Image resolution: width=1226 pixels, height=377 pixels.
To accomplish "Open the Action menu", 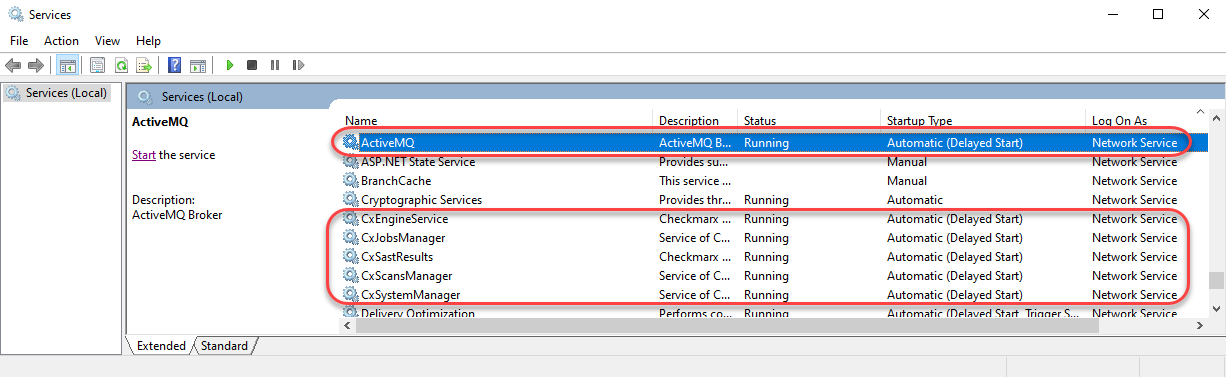I will [x=61, y=41].
